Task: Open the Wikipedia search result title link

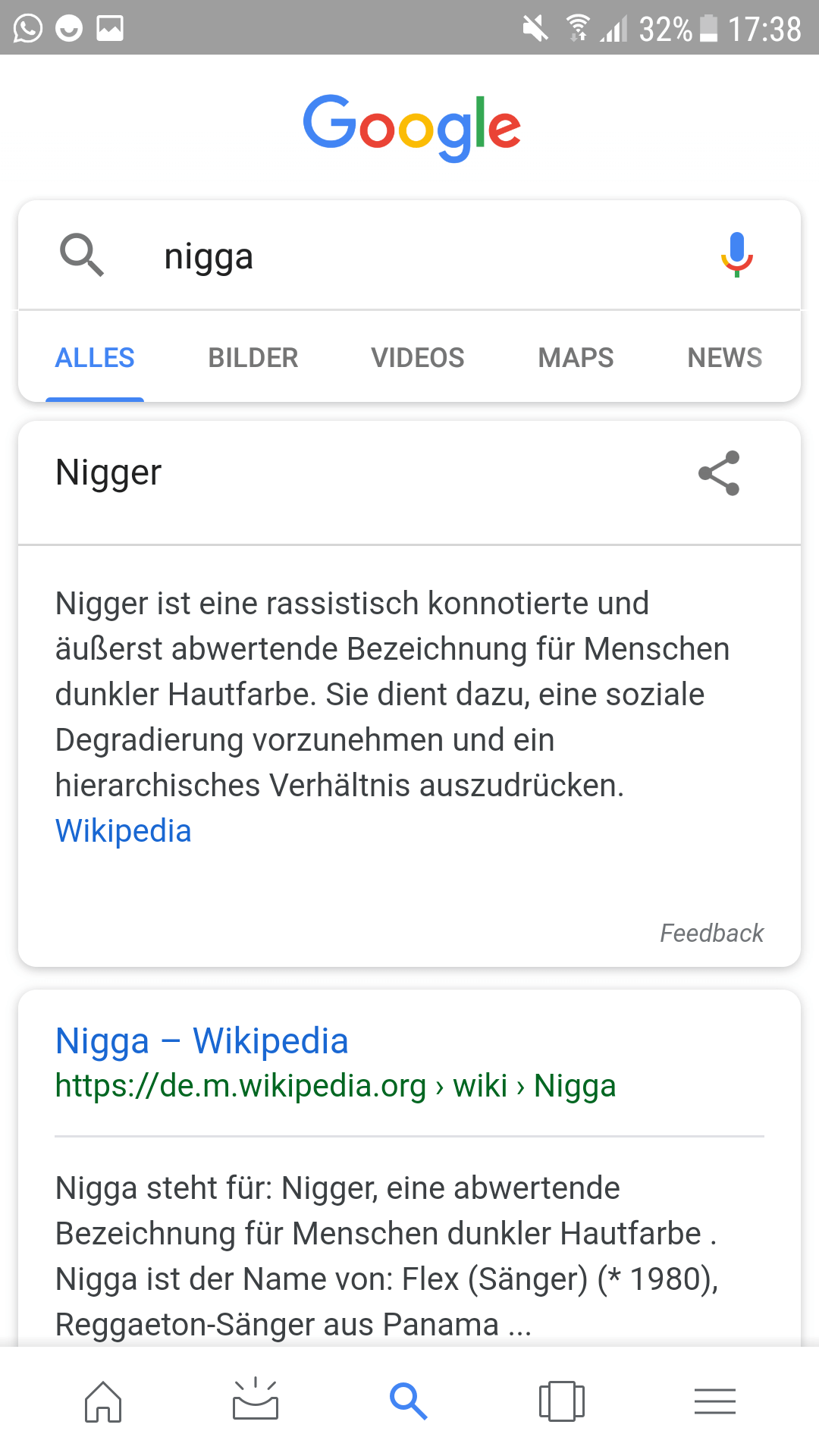Action: pos(202,1041)
